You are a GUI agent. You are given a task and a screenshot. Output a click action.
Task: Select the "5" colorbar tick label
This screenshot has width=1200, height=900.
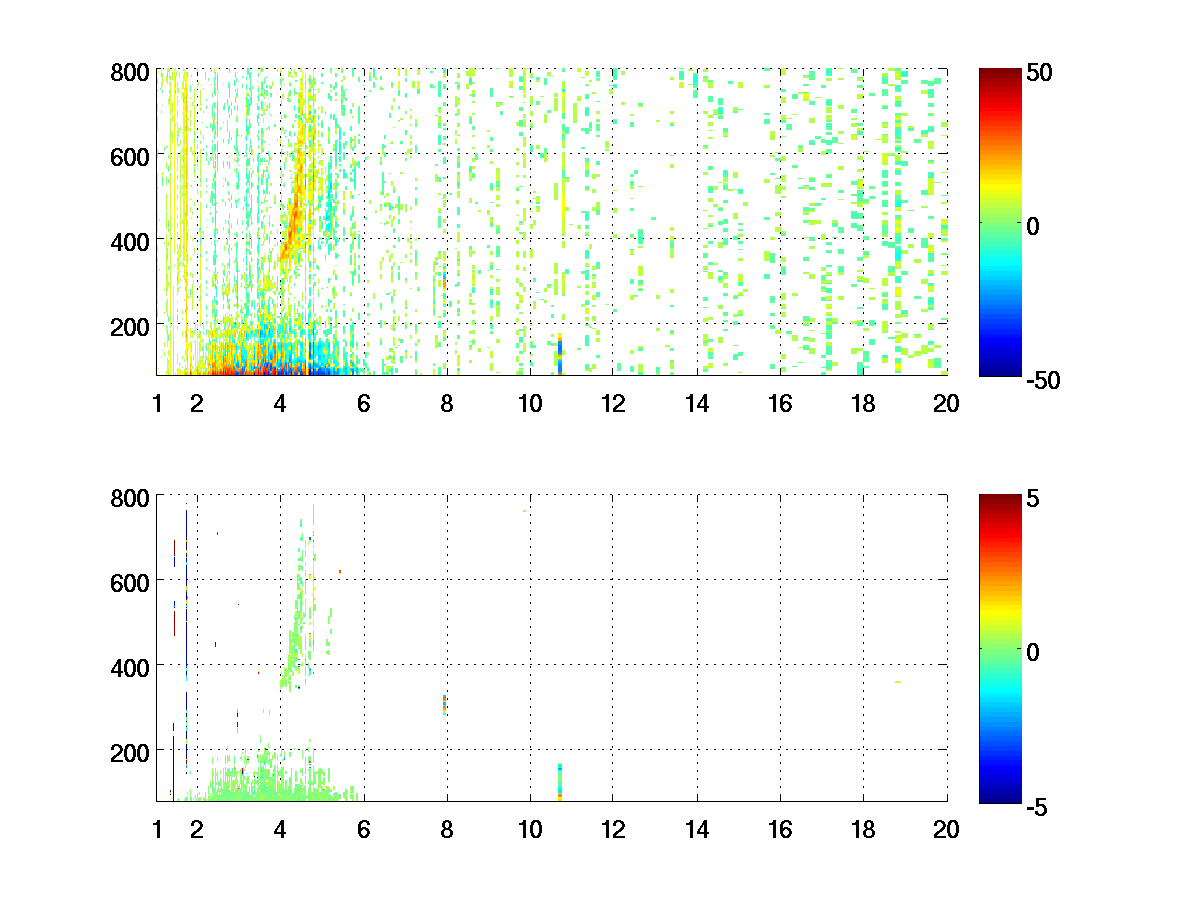(1032, 498)
